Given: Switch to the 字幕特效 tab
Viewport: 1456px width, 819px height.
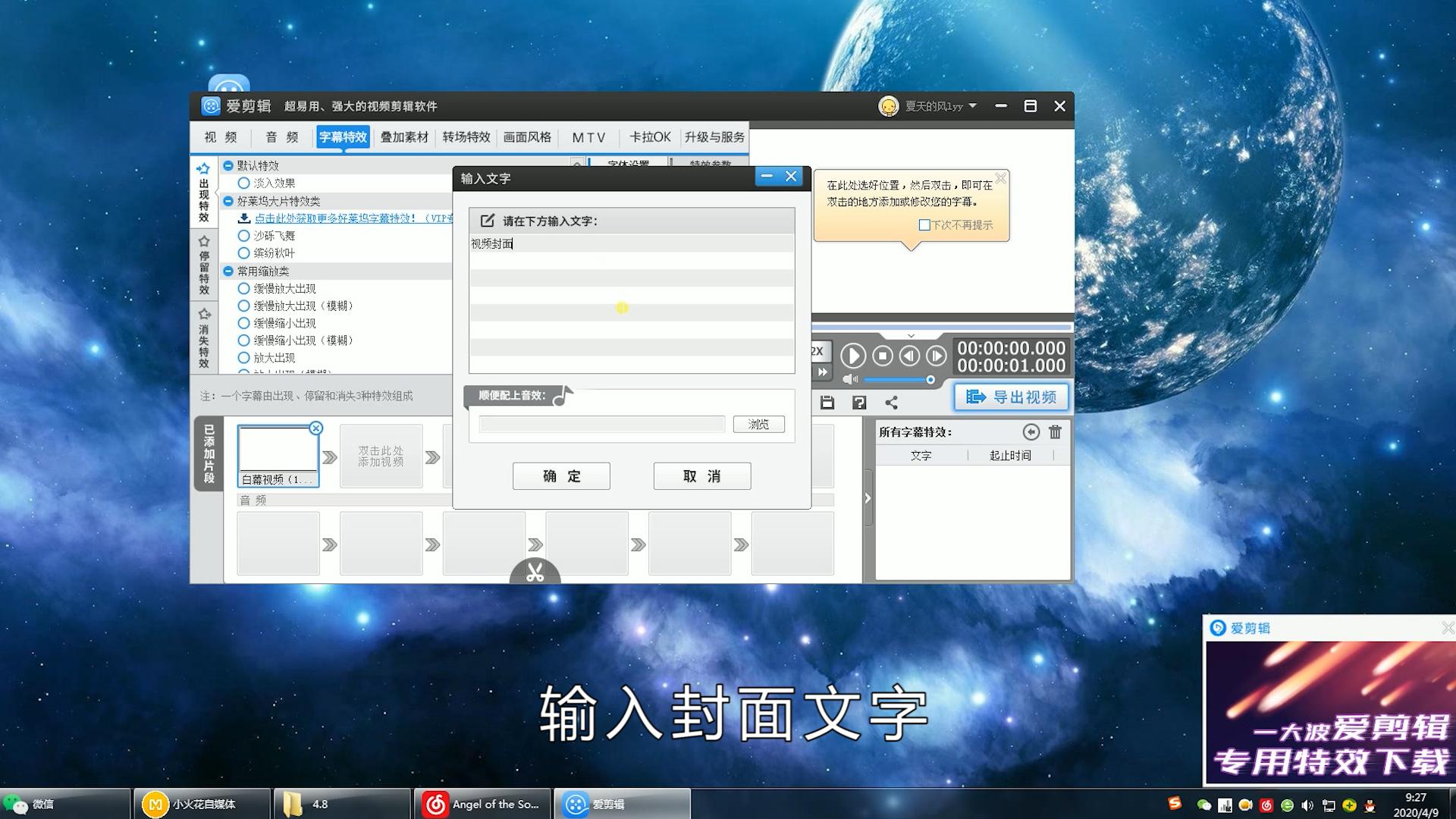Looking at the screenshot, I should click(x=343, y=137).
